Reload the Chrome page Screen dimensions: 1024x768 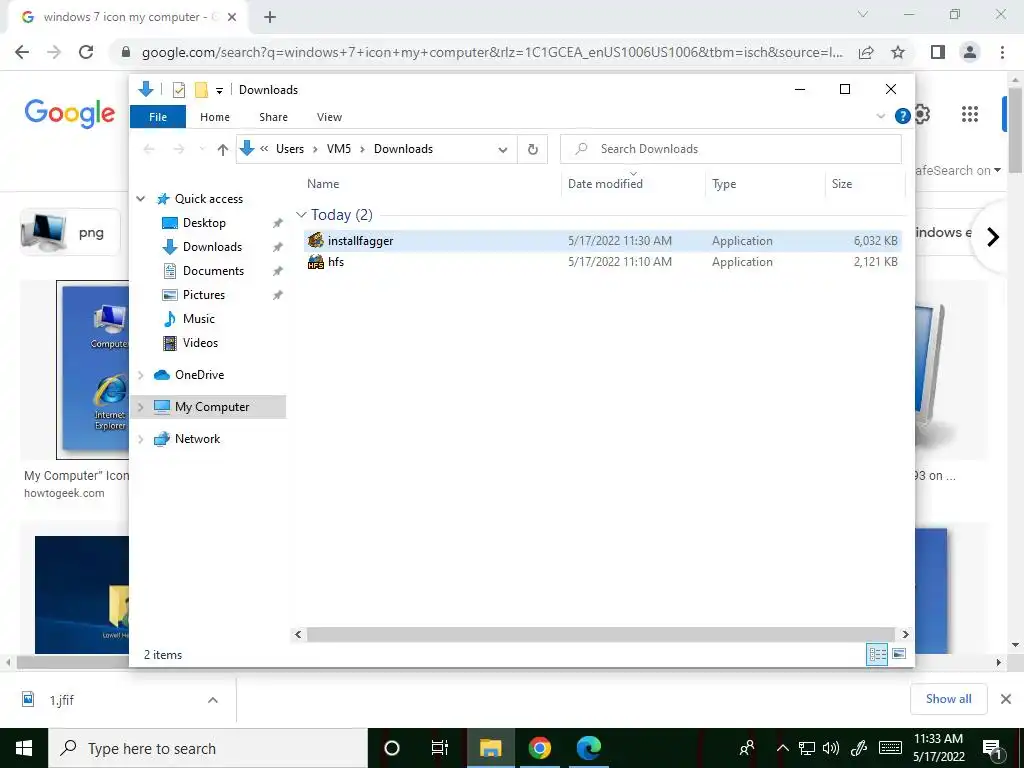(x=86, y=52)
